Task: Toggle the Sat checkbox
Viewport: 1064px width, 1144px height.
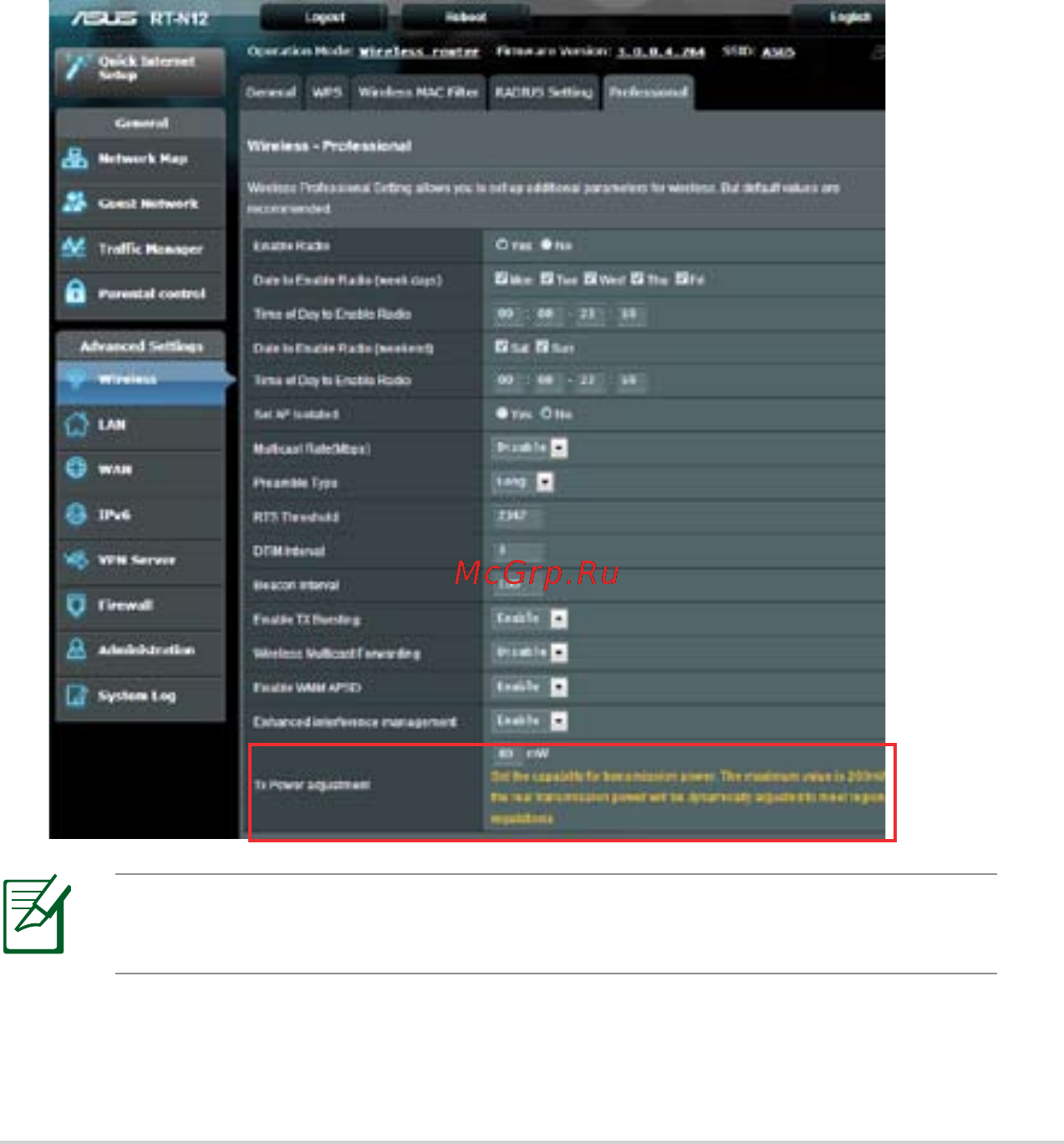Action: coord(501,346)
